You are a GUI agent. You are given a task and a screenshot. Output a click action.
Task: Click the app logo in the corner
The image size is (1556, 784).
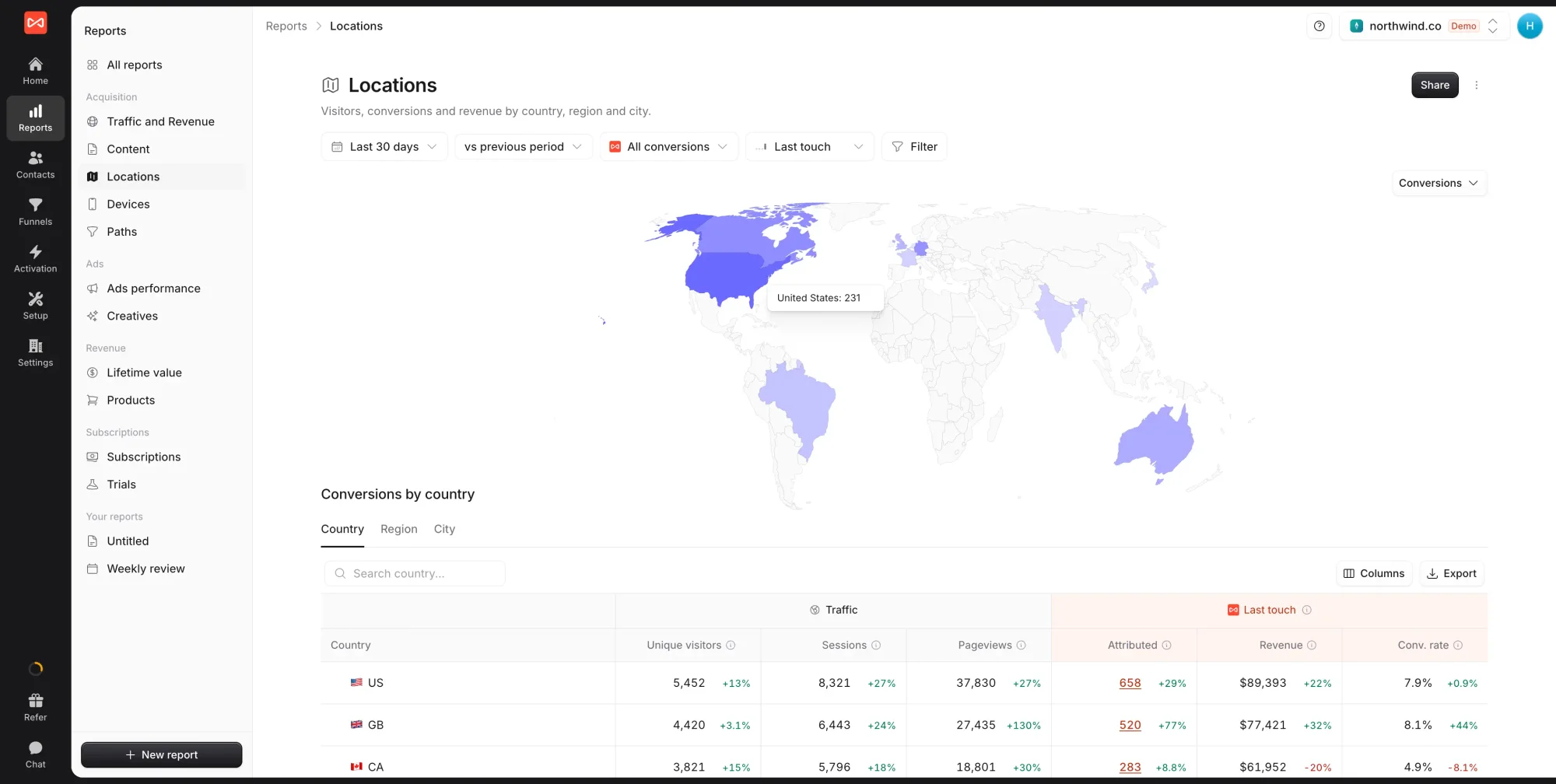[35, 23]
